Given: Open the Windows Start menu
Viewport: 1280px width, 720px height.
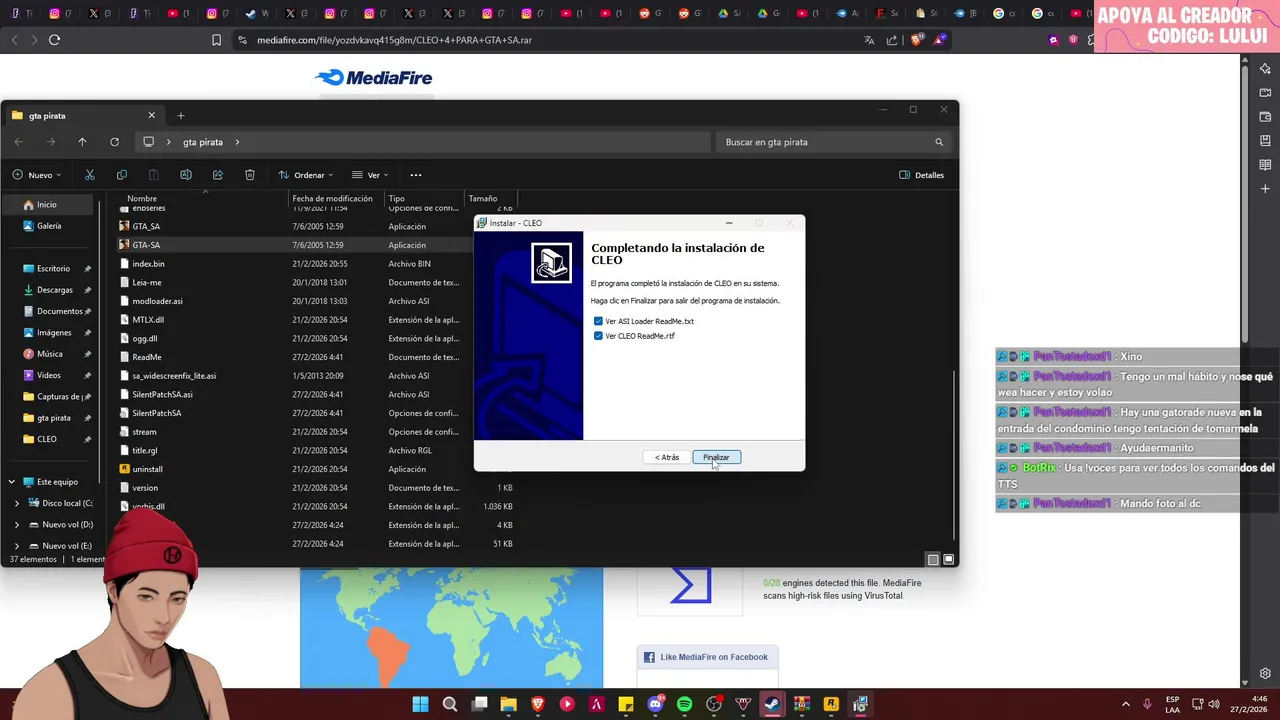Looking at the screenshot, I should tap(421, 704).
